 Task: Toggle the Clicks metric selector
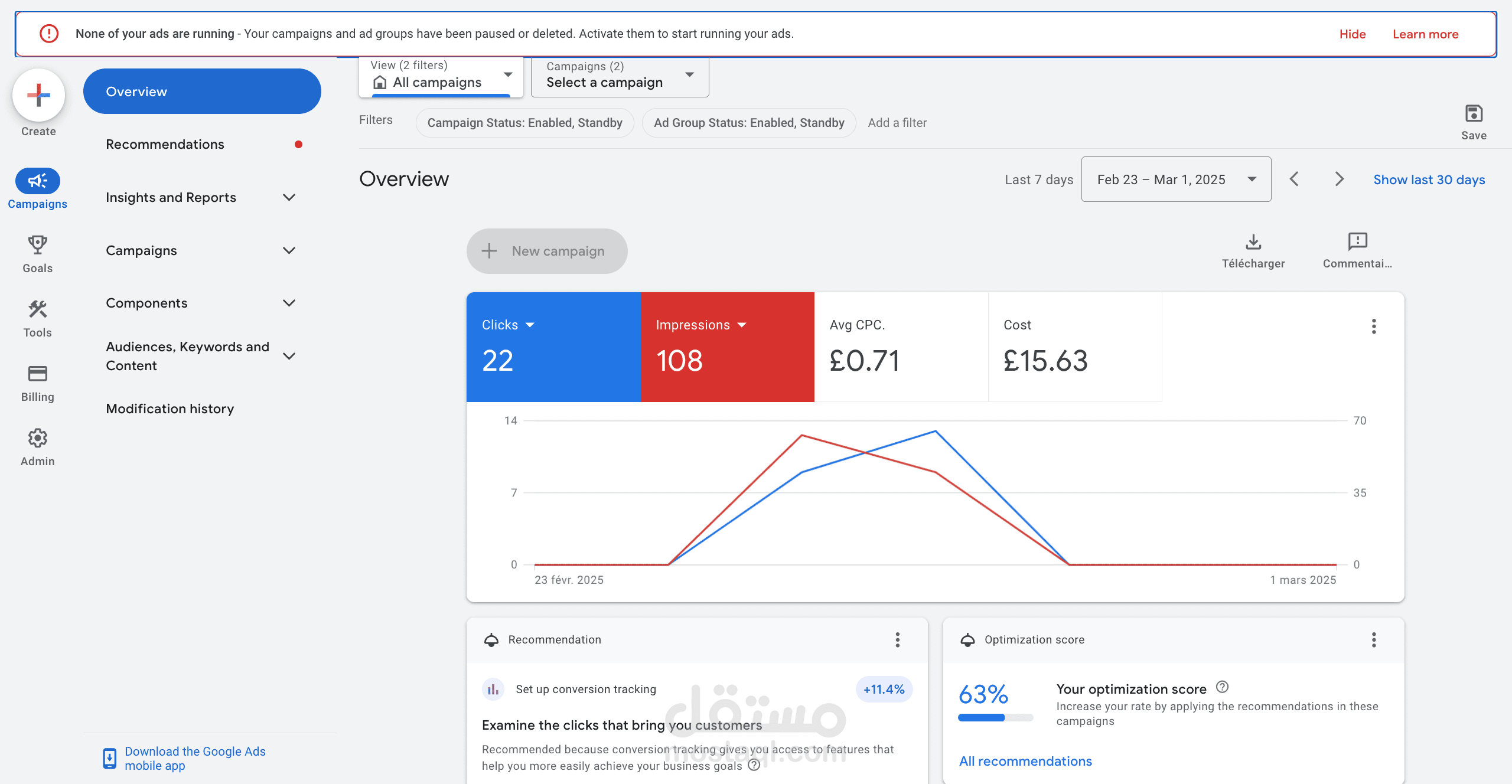(x=506, y=324)
